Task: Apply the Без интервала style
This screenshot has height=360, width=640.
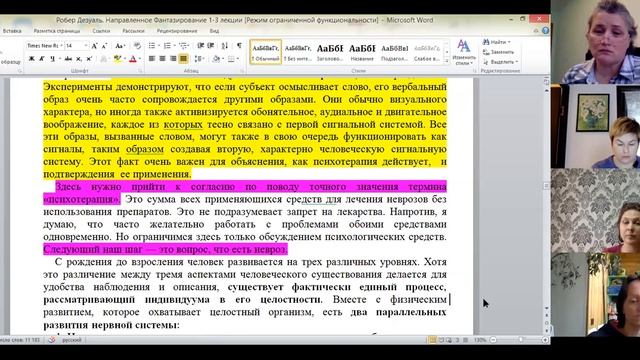Action: click(298, 52)
